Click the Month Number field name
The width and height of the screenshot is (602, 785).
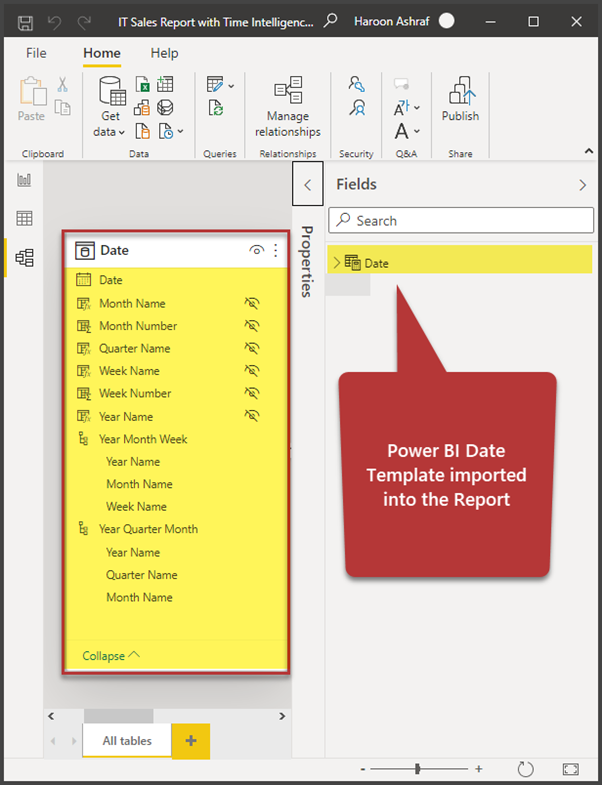(x=138, y=325)
